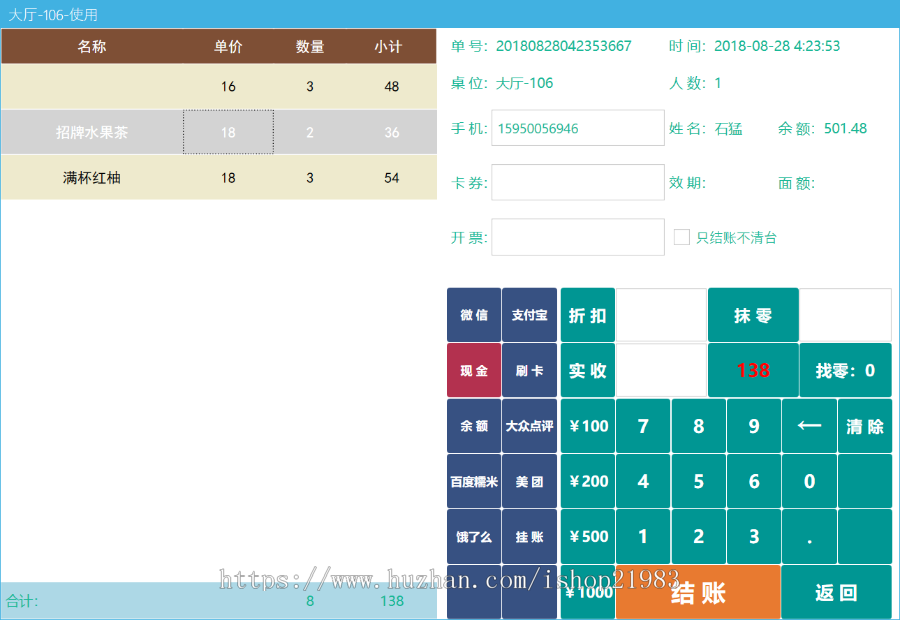Select 微信 payment method
Image resolution: width=900 pixels, height=620 pixels.
(x=474, y=316)
